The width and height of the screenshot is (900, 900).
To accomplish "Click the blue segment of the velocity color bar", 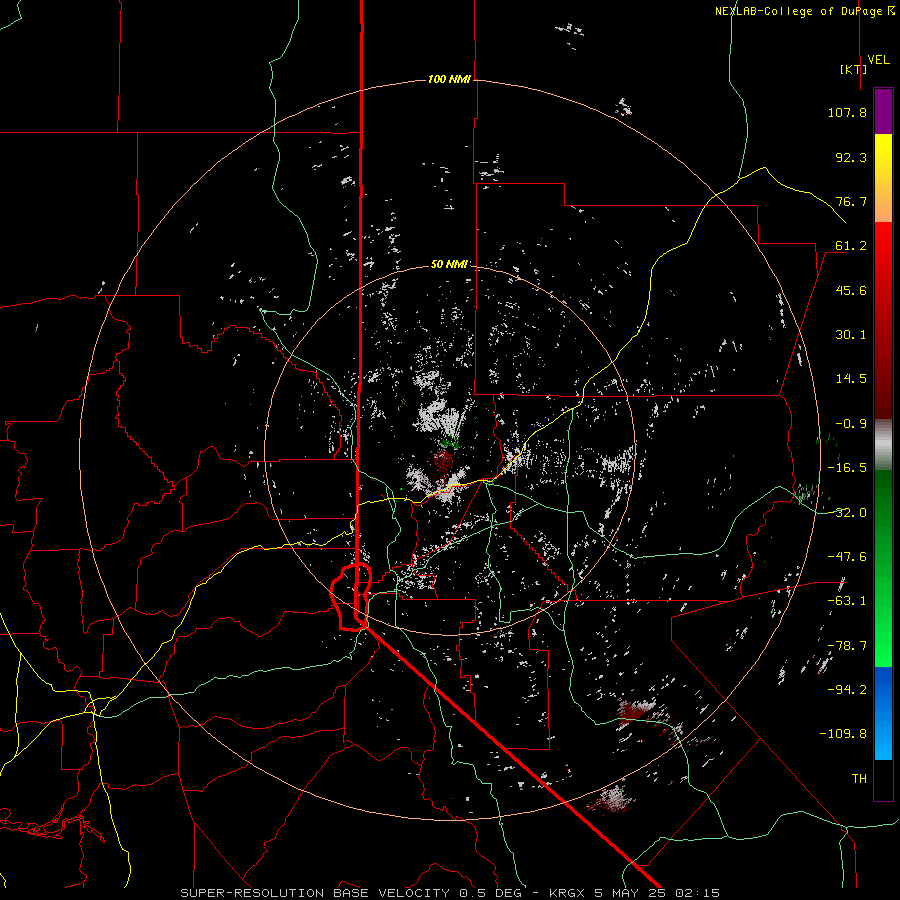I will click(x=883, y=713).
